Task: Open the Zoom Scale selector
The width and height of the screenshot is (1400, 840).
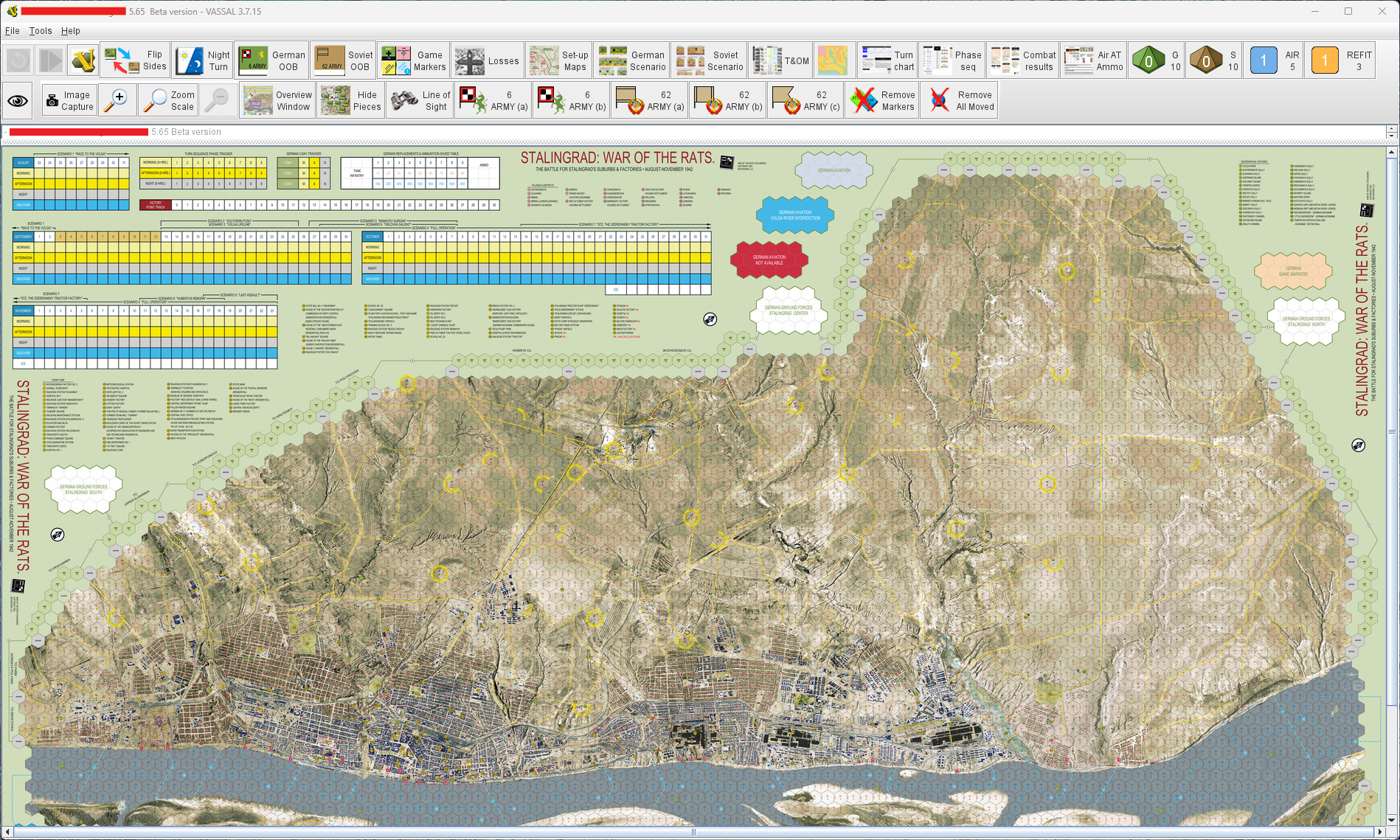Action: click(168, 100)
